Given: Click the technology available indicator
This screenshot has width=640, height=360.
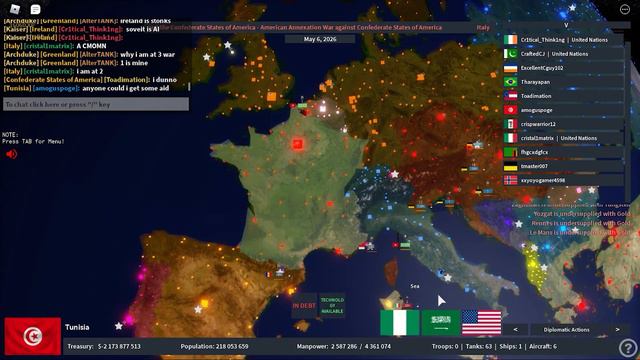Looking at the screenshot, I should click(x=332, y=305).
